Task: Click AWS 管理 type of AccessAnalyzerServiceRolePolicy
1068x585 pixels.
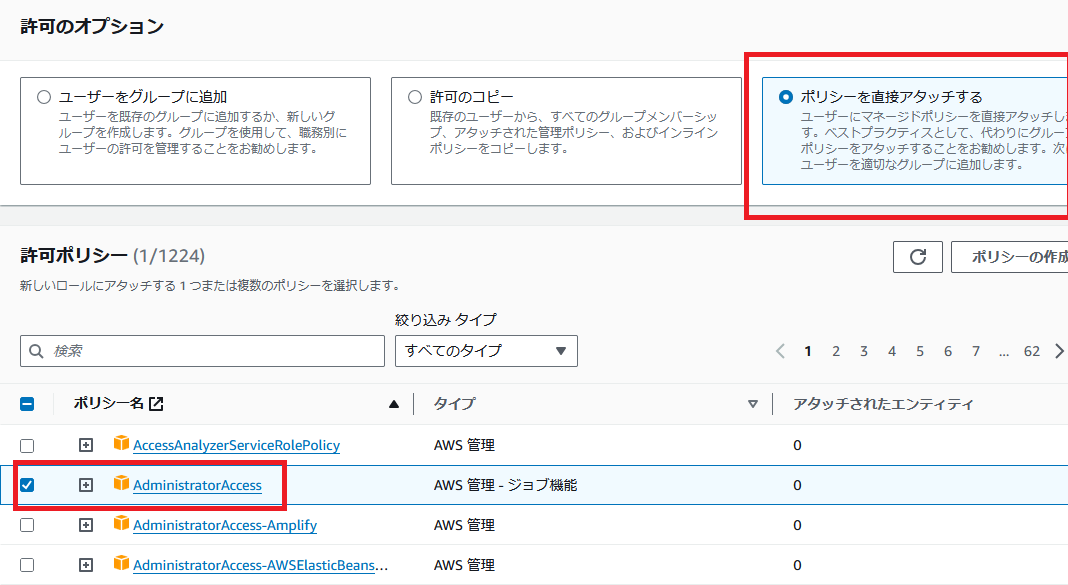Action: tap(465, 445)
